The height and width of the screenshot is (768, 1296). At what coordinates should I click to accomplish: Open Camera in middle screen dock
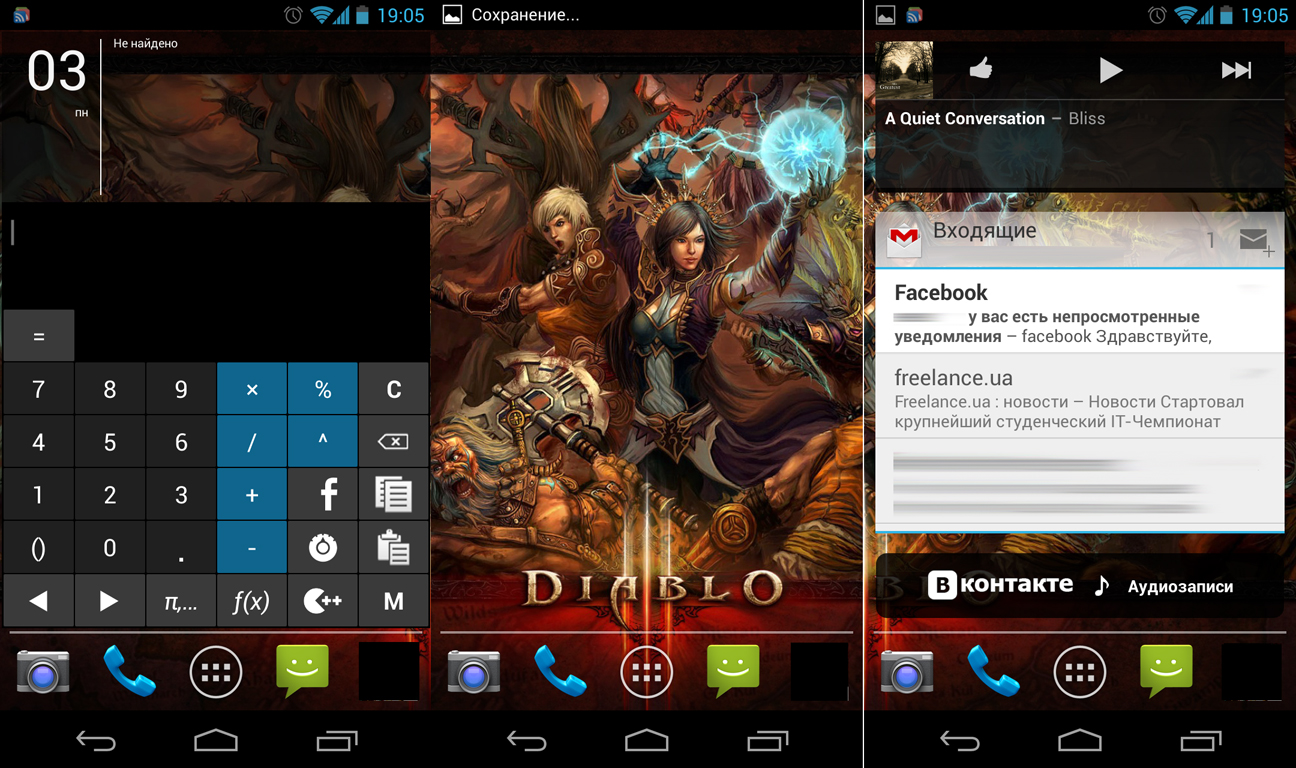pos(474,671)
